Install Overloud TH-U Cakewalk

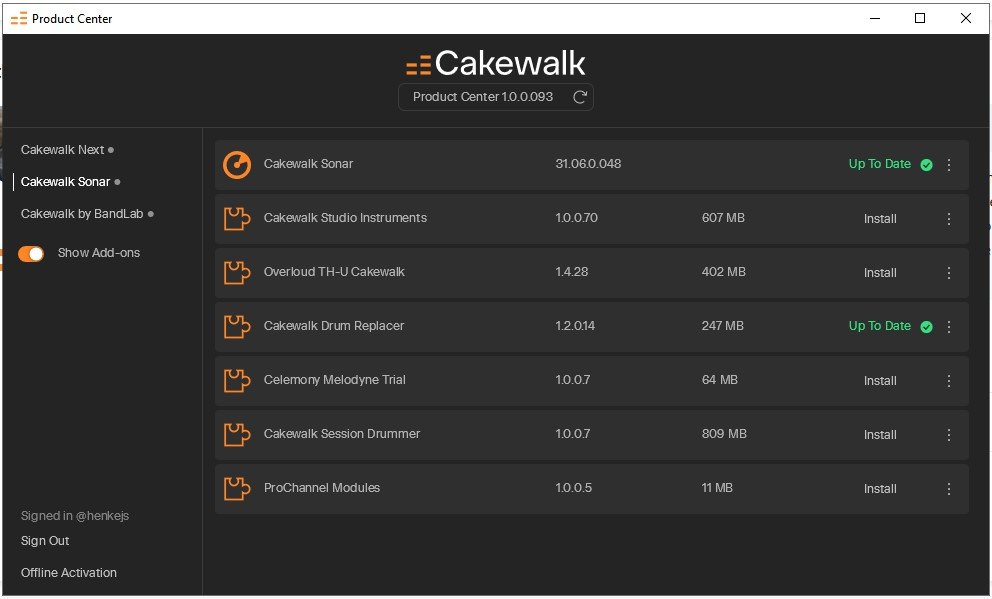click(x=880, y=273)
